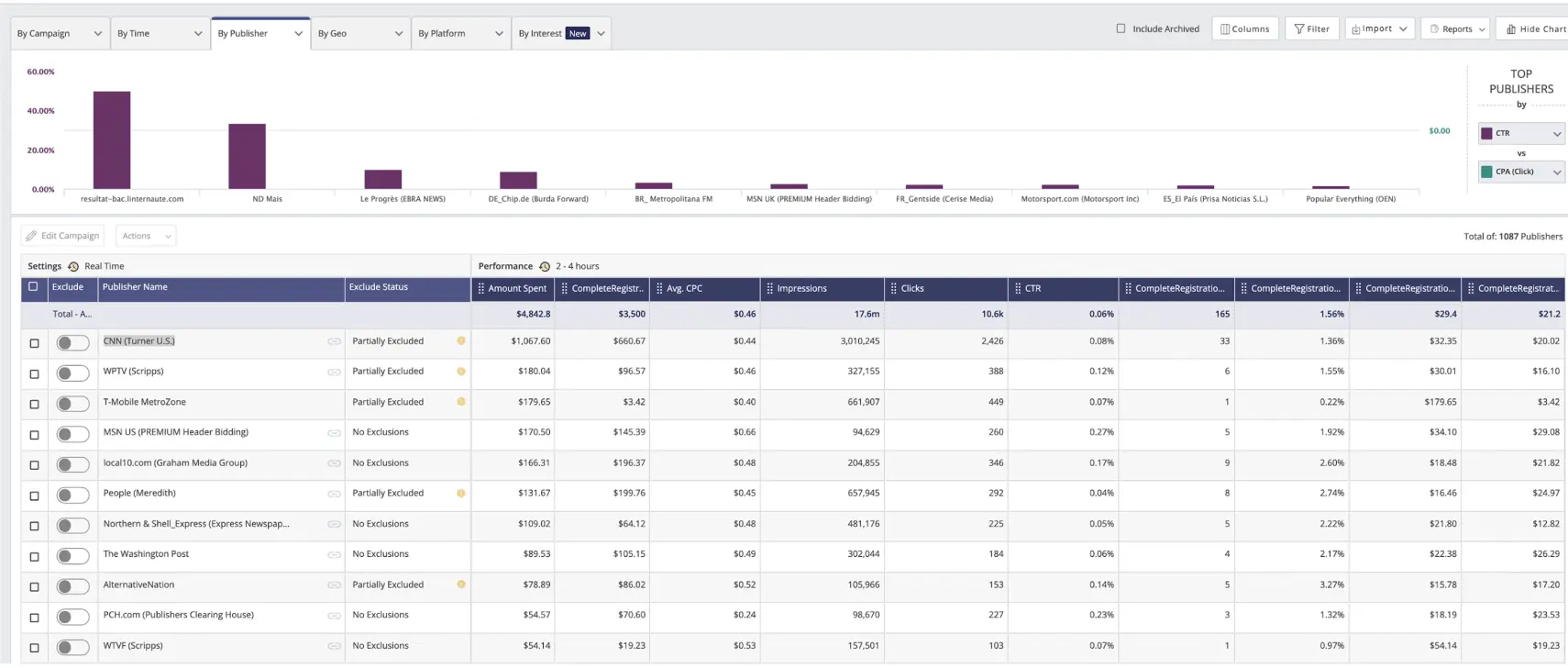1568x668 pixels.
Task: Click the link icon beside CNN (Turner U.S.)
Action: click(x=334, y=341)
